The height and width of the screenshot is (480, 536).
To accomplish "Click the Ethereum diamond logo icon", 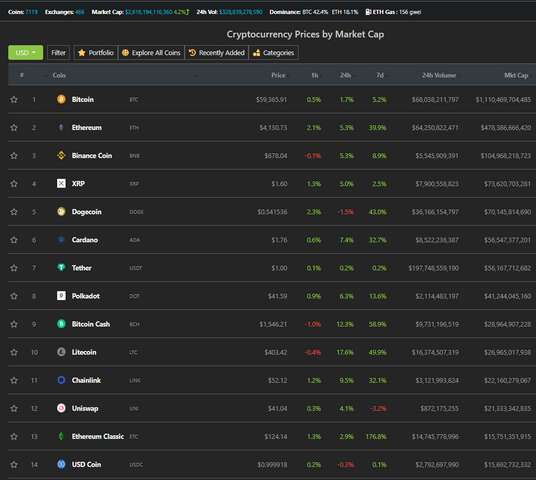I will coord(61,127).
